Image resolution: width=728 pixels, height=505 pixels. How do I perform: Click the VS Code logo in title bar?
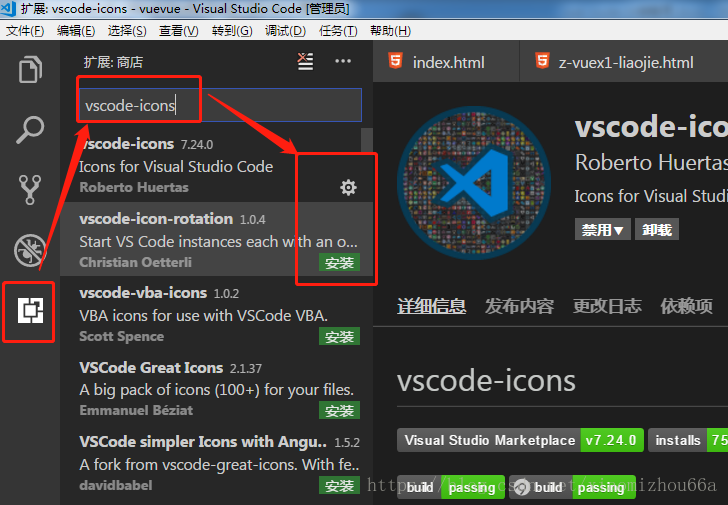pyautogui.click(x=8, y=8)
